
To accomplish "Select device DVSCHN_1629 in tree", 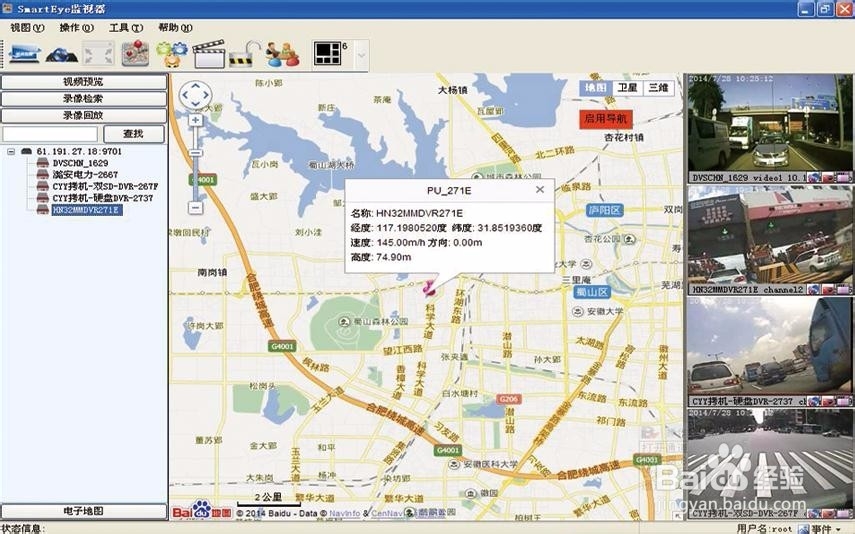I will 80,163.
